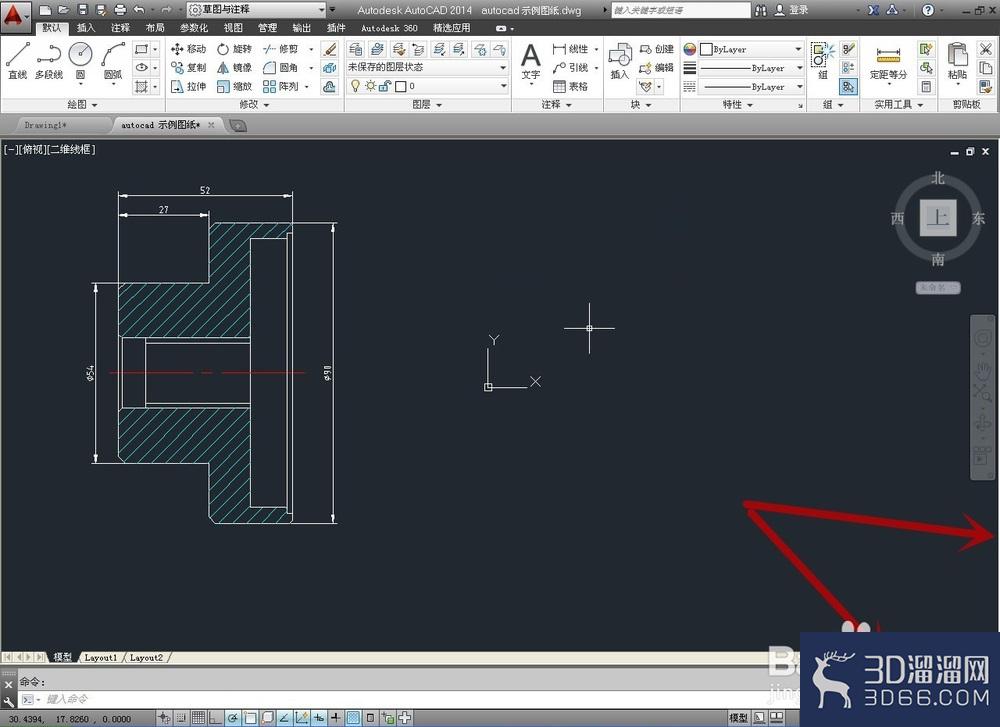Open the Text (文字) annotation tool

tap(531, 62)
